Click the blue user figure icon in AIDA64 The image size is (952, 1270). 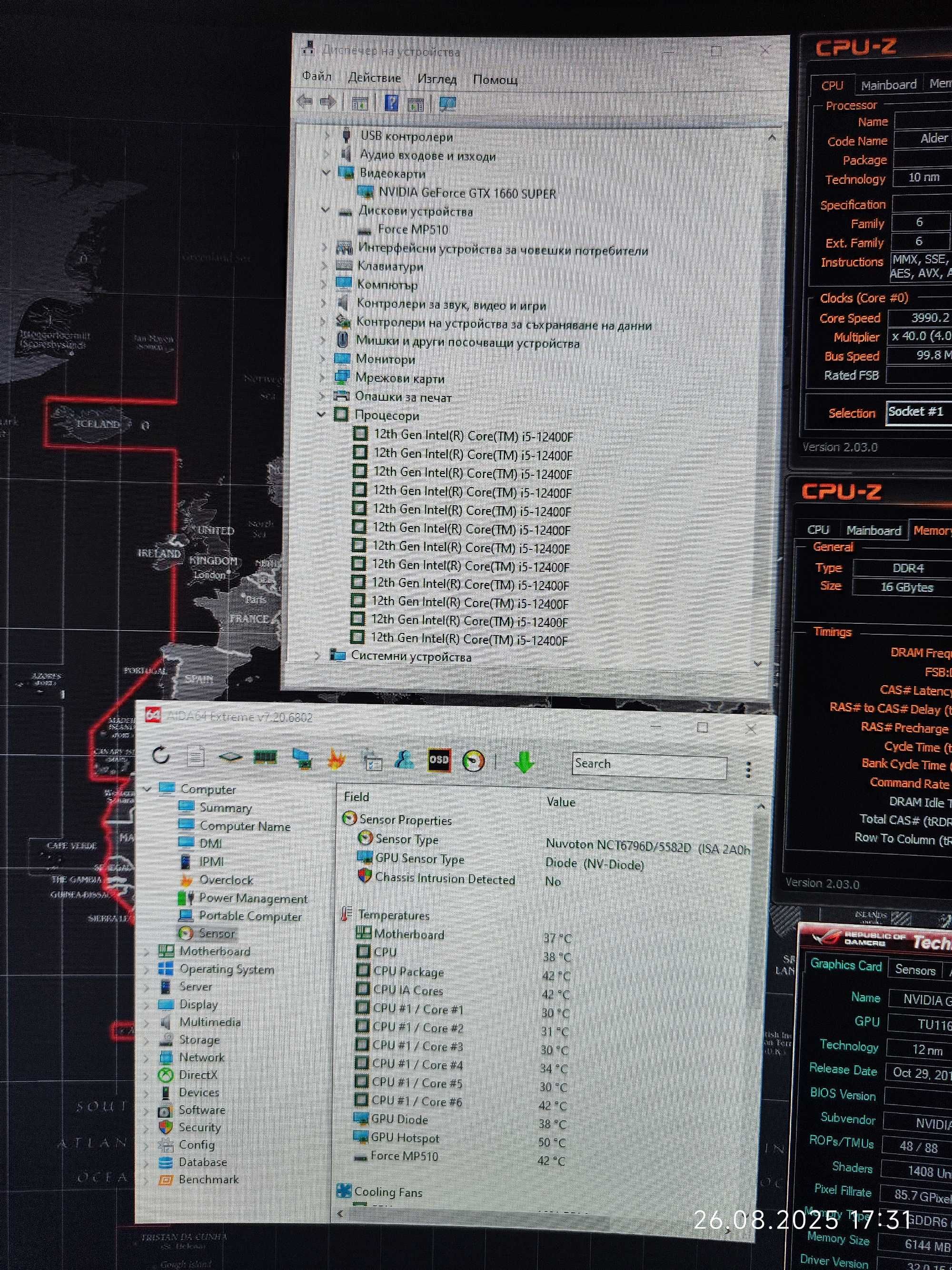click(x=405, y=759)
